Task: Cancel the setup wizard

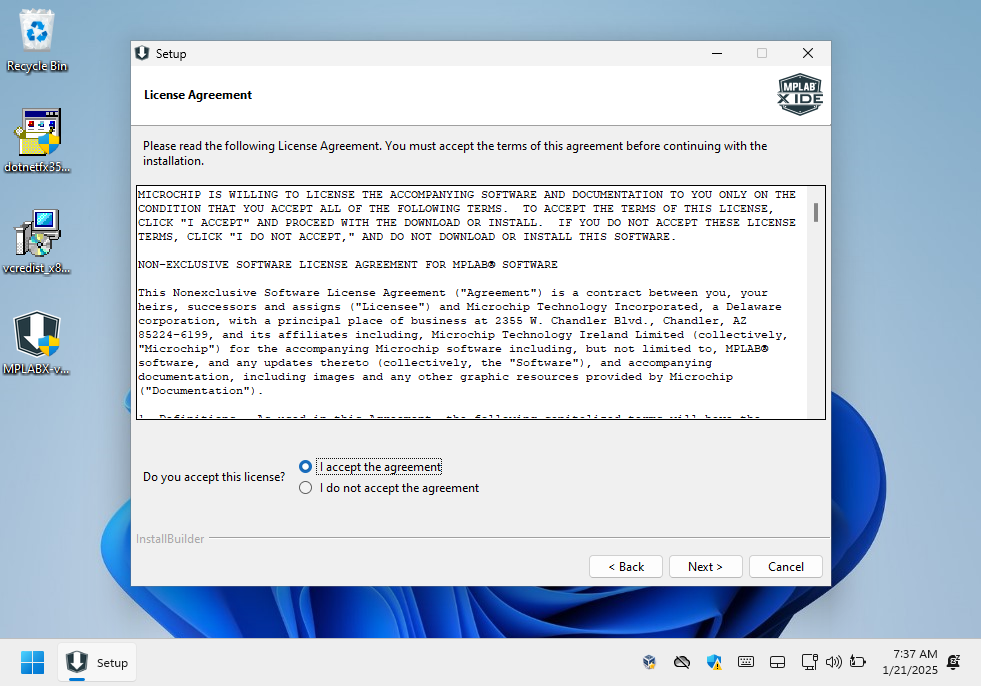Action: (786, 566)
